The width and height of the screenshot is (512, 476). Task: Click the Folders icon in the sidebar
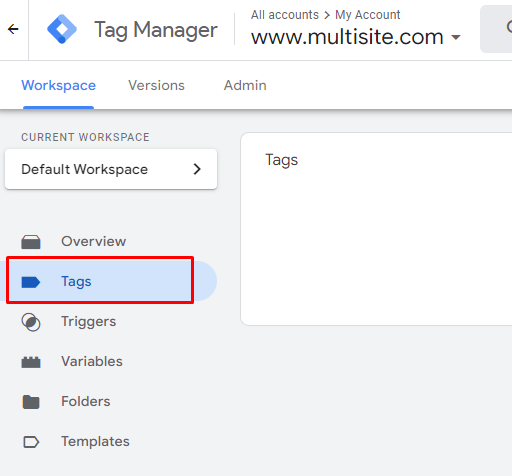(x=31, y=402)
